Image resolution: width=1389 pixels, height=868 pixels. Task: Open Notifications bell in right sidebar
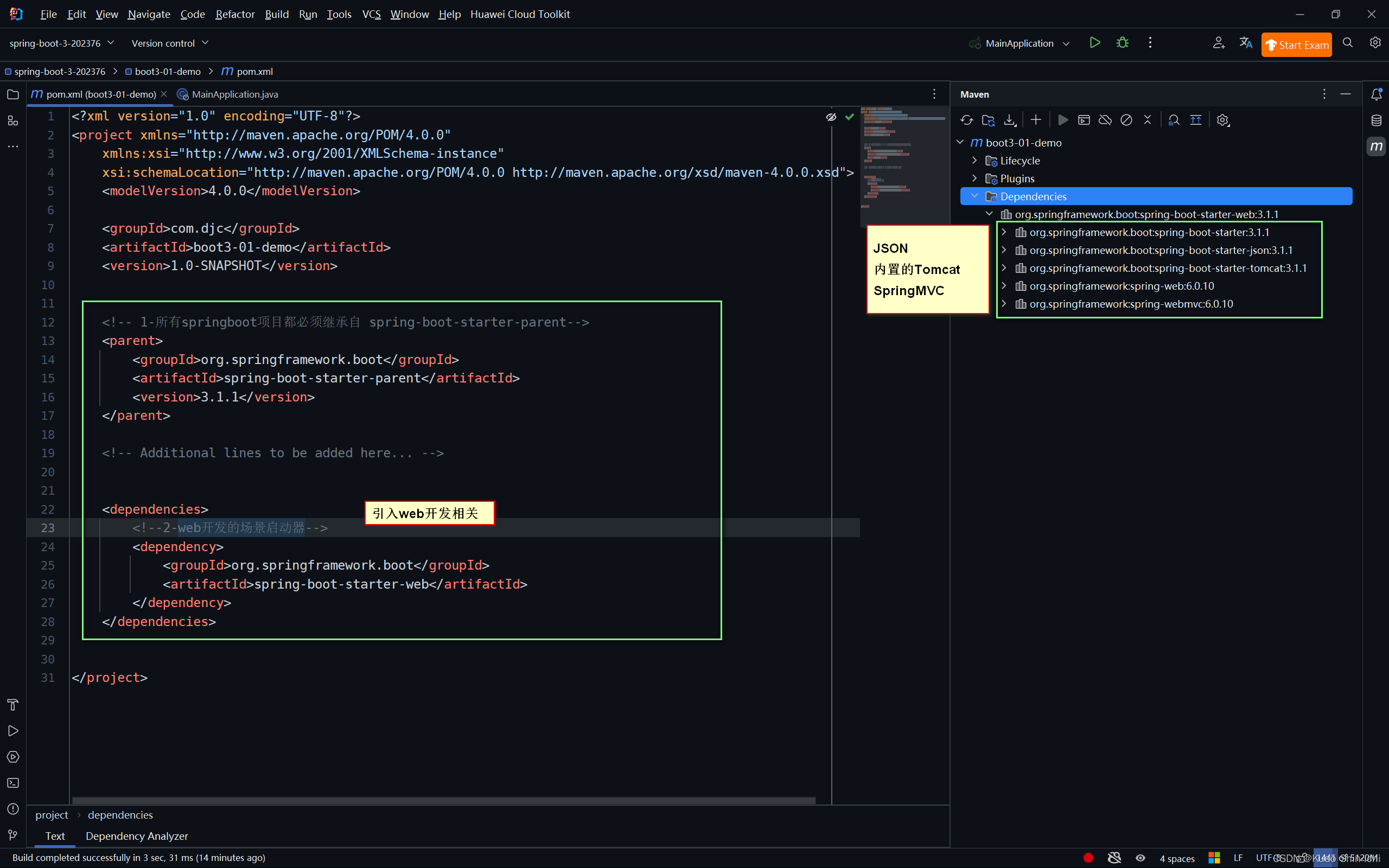[1377, 94]
